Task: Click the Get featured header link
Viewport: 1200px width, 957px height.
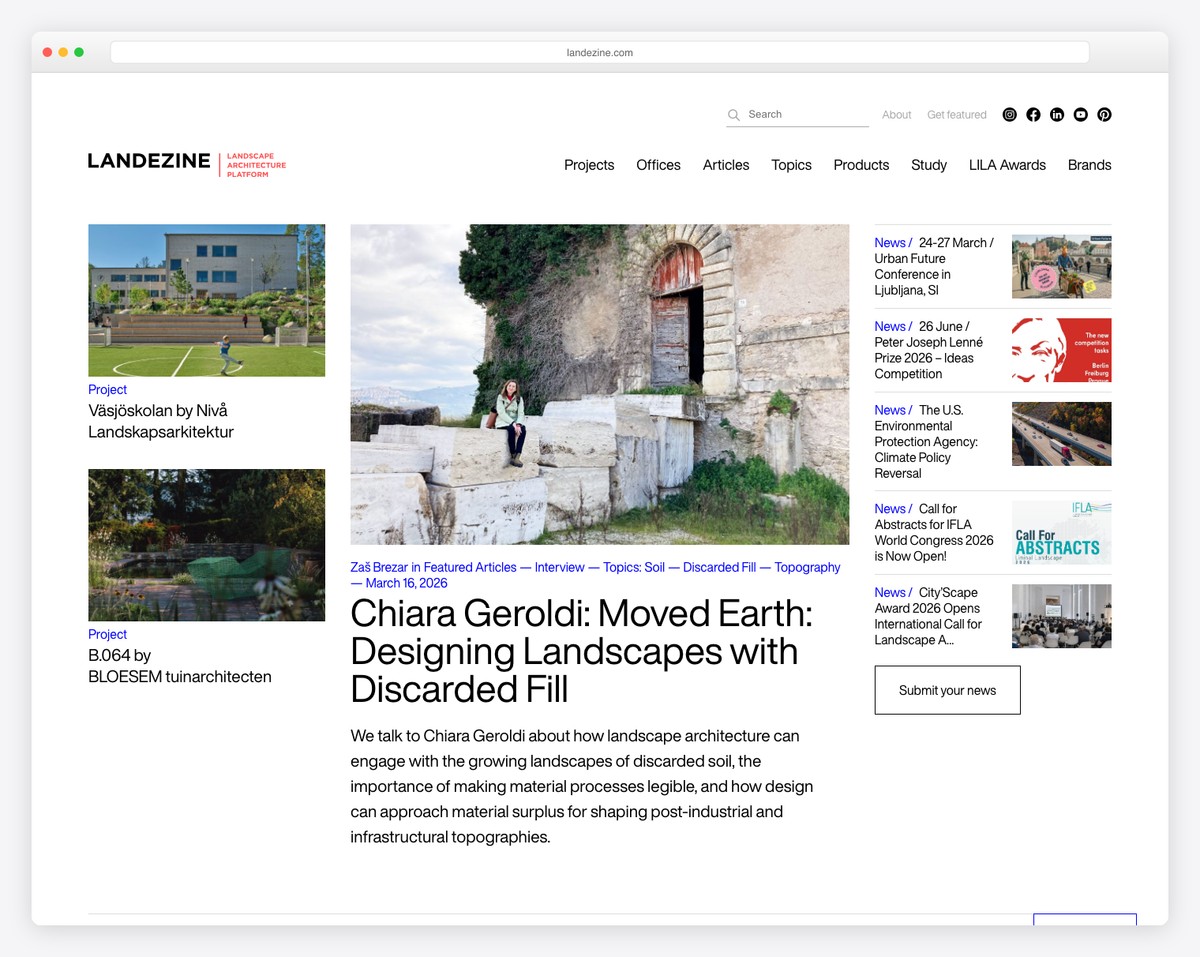Action: click(x=956, y=114)
